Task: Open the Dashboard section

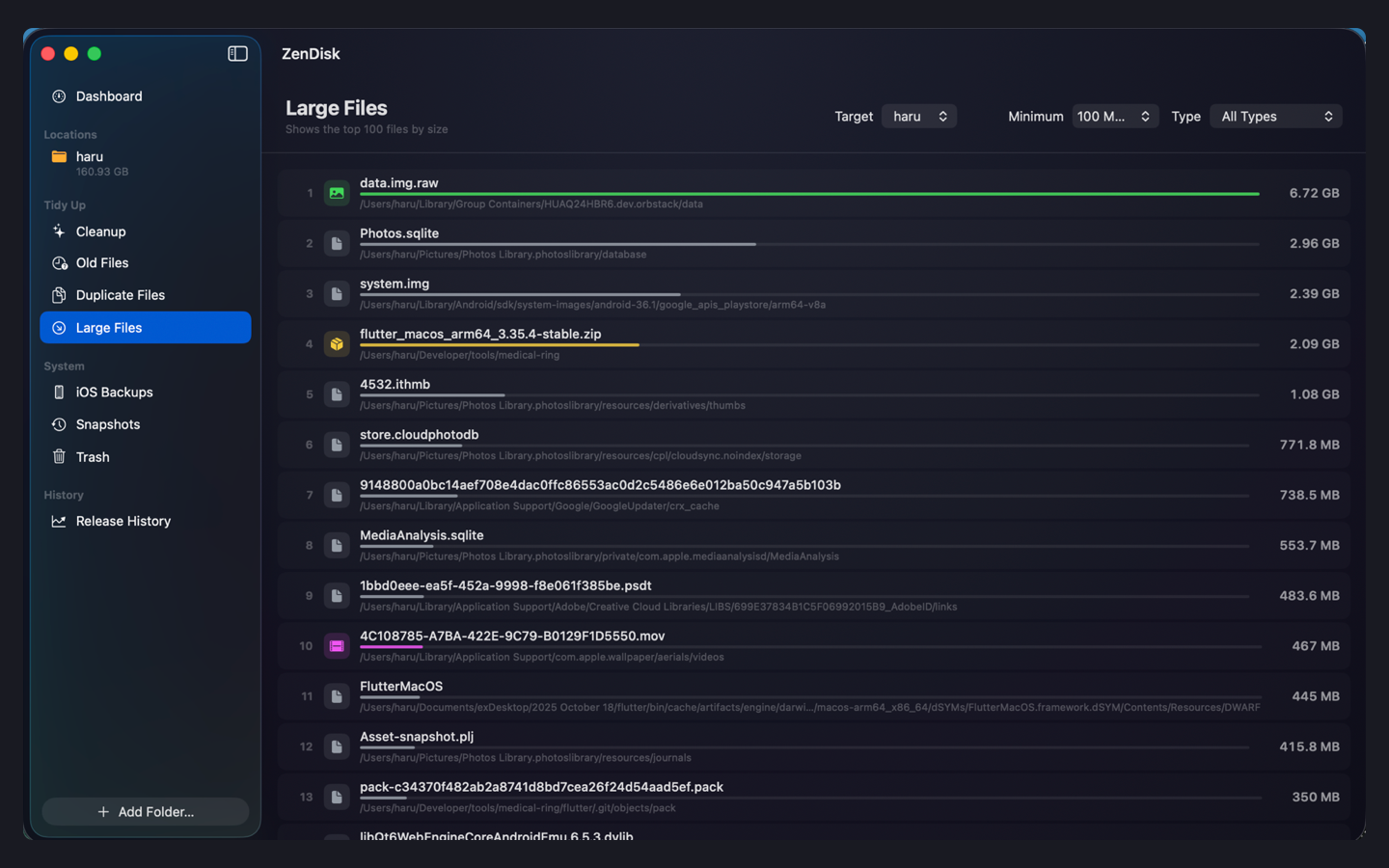Action: (x=146, y=96)
